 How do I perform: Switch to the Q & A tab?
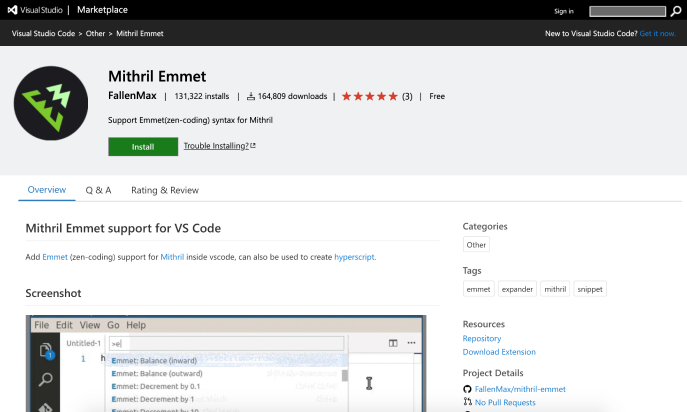[x=99, y=190]
